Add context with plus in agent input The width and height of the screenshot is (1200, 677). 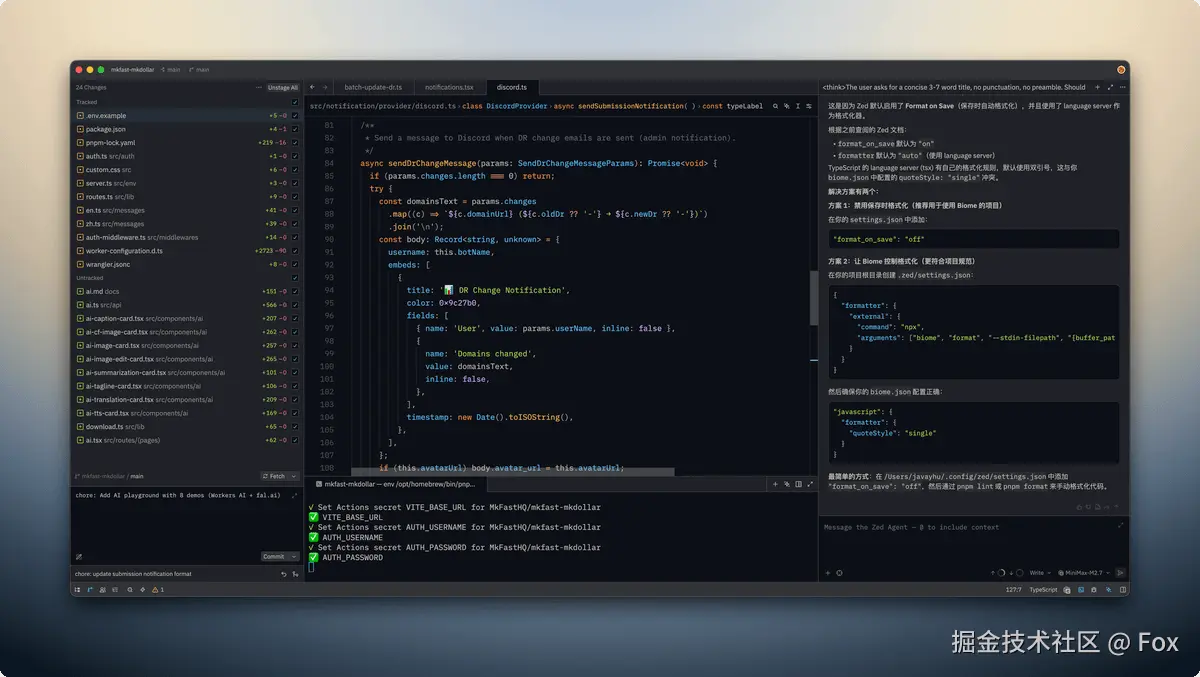[828, 573]
